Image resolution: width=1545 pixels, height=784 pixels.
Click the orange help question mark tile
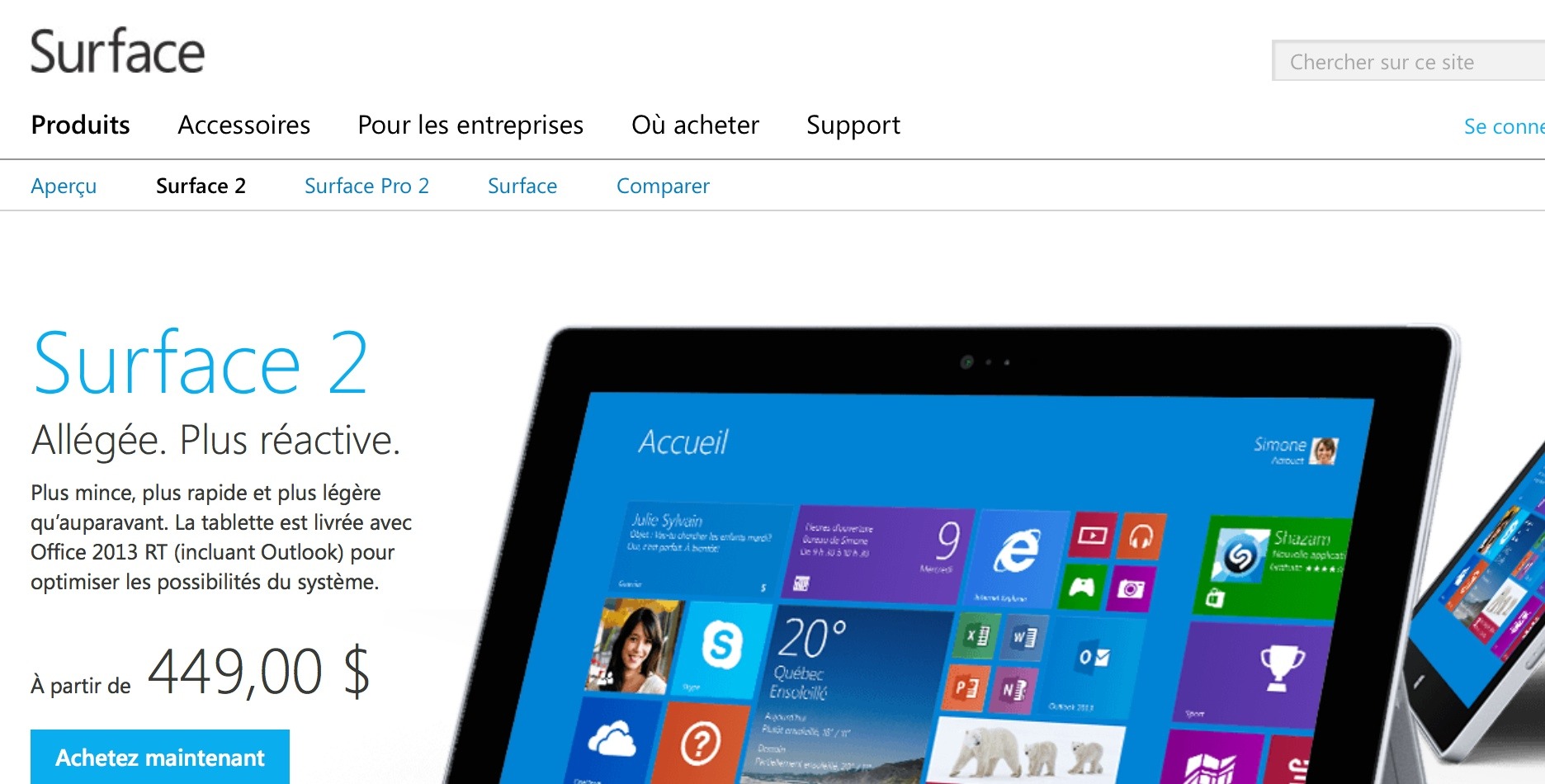(700, 744)
